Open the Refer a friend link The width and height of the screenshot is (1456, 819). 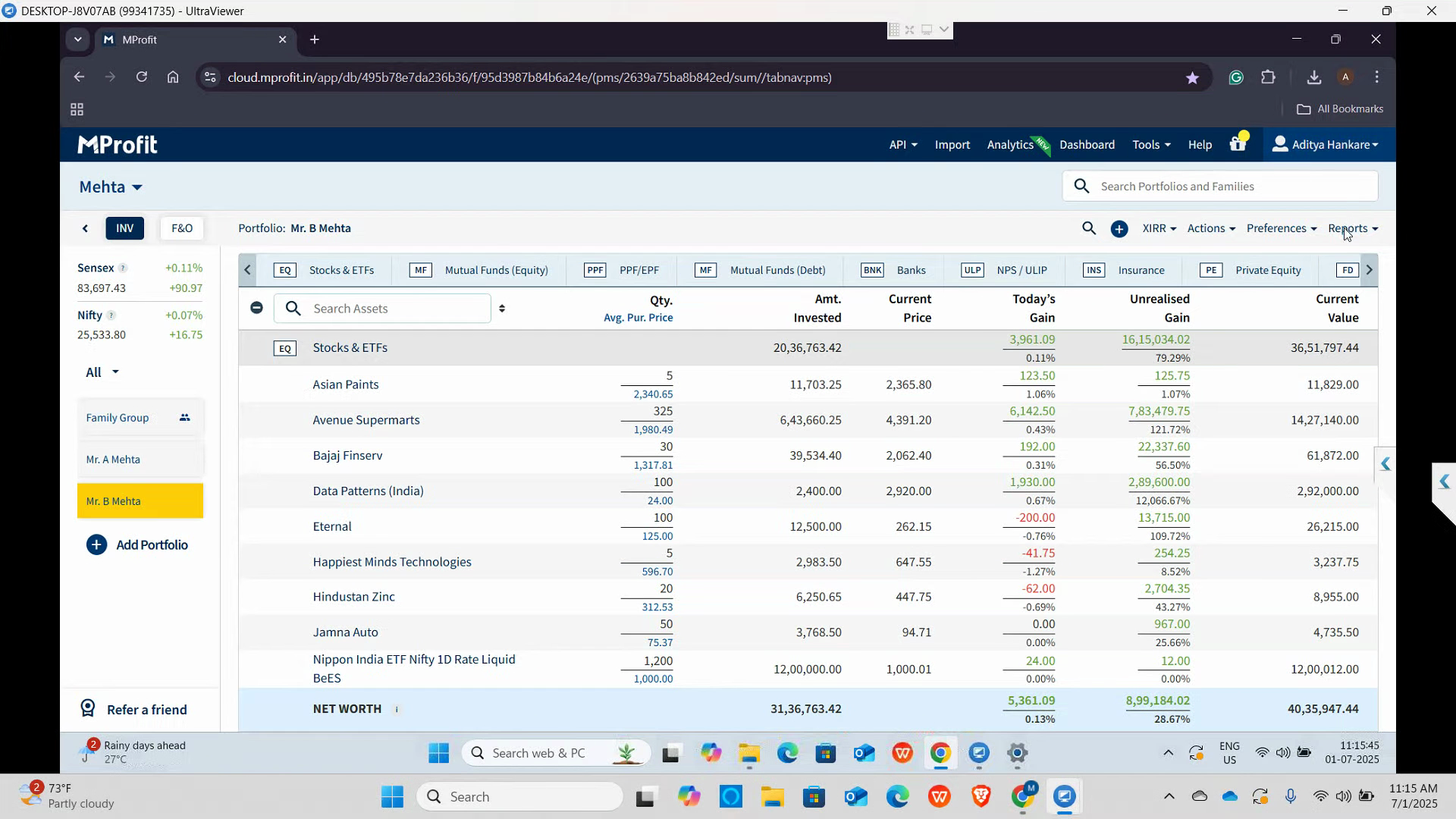click(146, 710)
